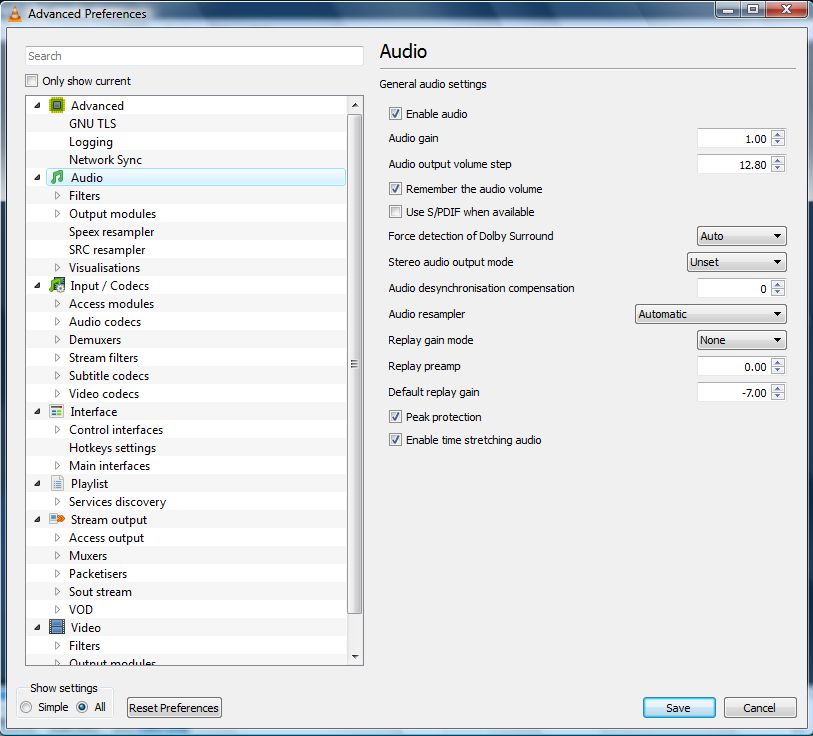Image resolution: width=813 pixels, height=736 pixels.
Task: Click the Cancel button
Action: click(x=760, y=707)
